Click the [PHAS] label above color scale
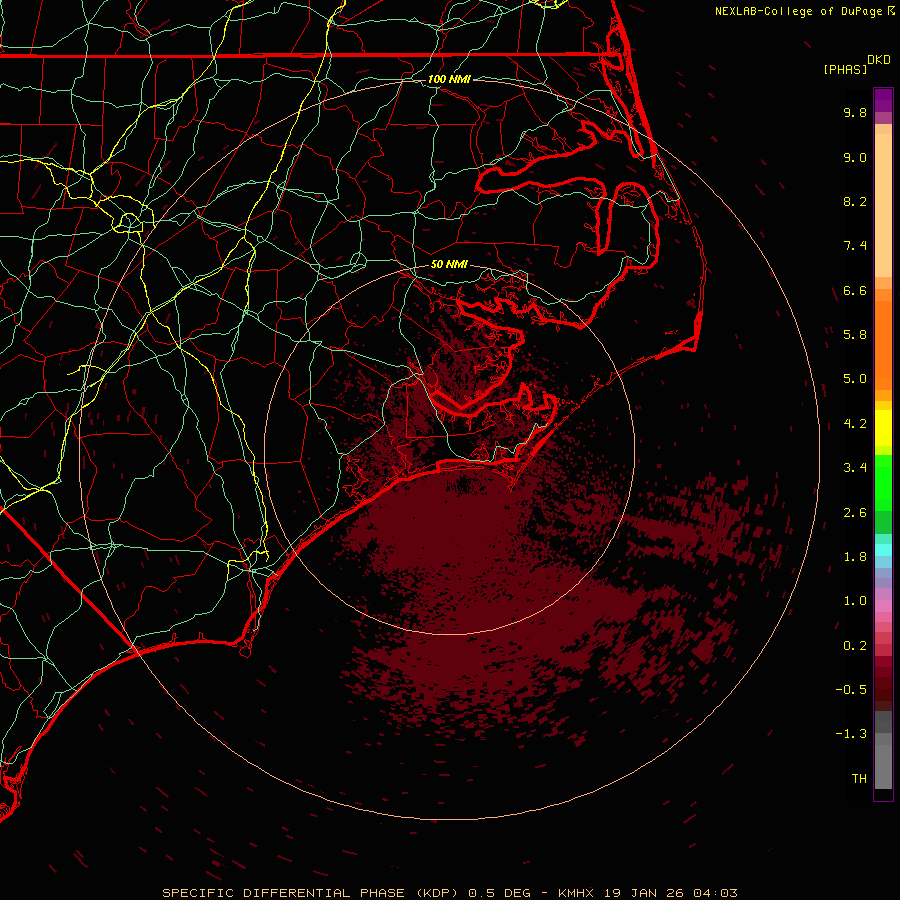Image resolution: width=900 pixels, height=900 pixels. [x=845, y=69]
